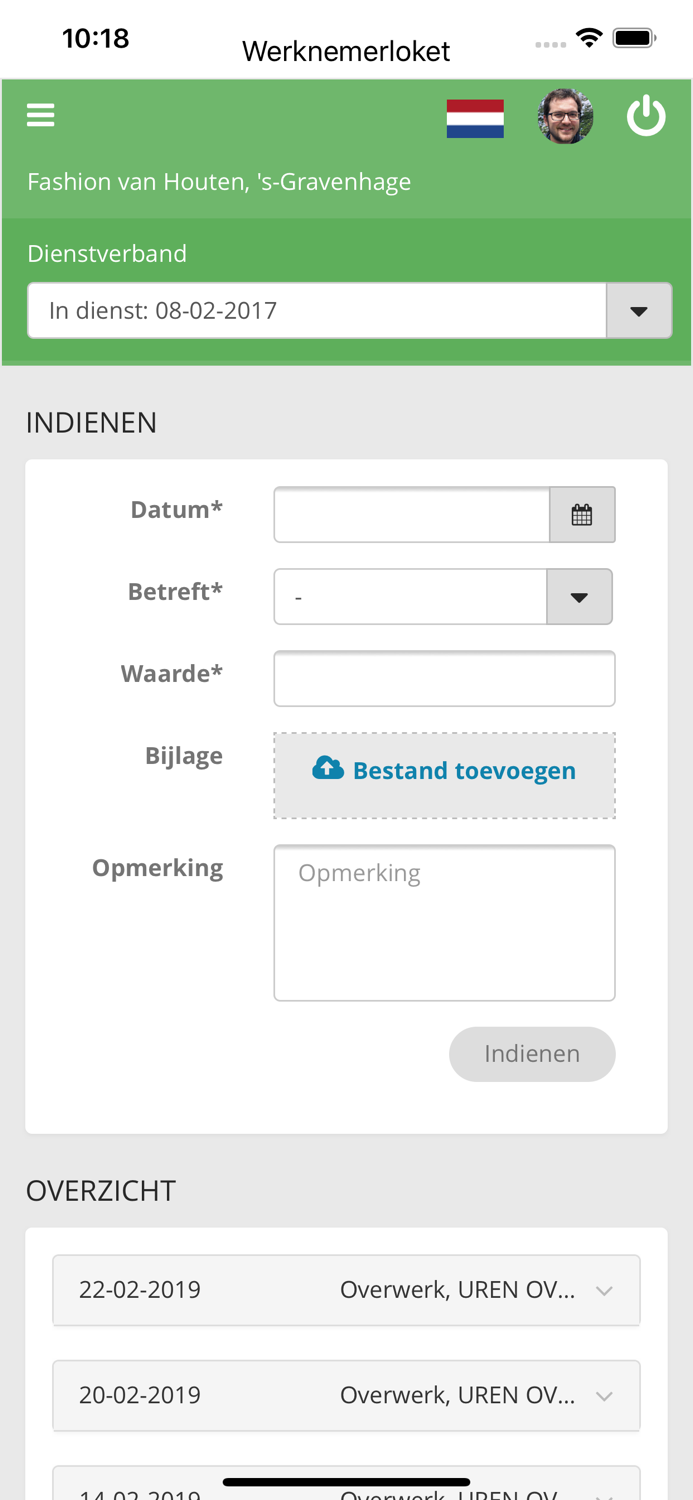Tap the Fashion van Houten header text
Screen dimensions: 693x1500
point(219,182)
